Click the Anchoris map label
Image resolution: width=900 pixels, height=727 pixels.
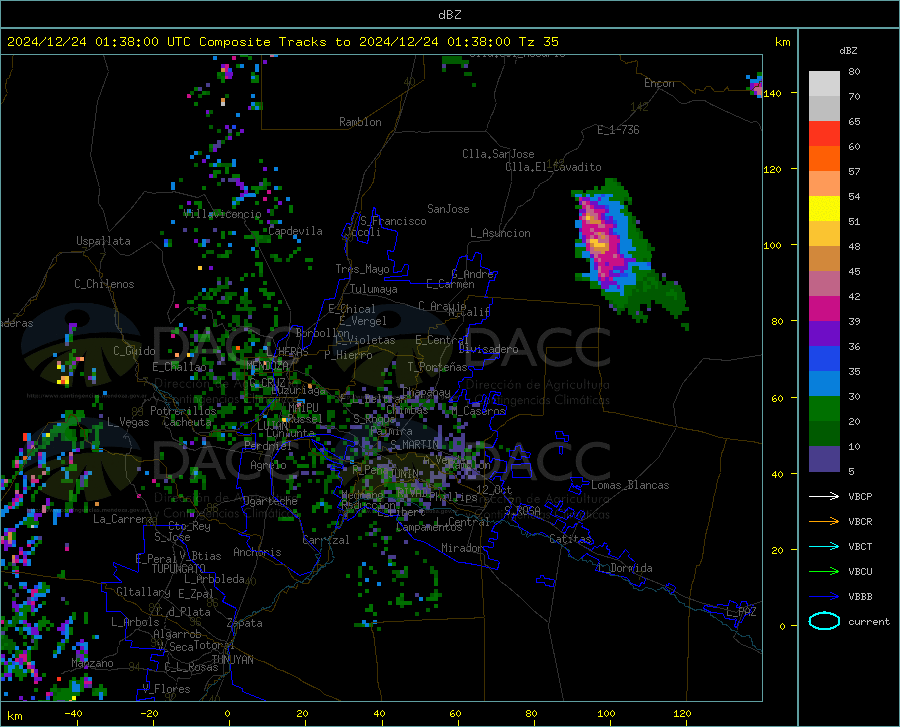click(257, 552)
